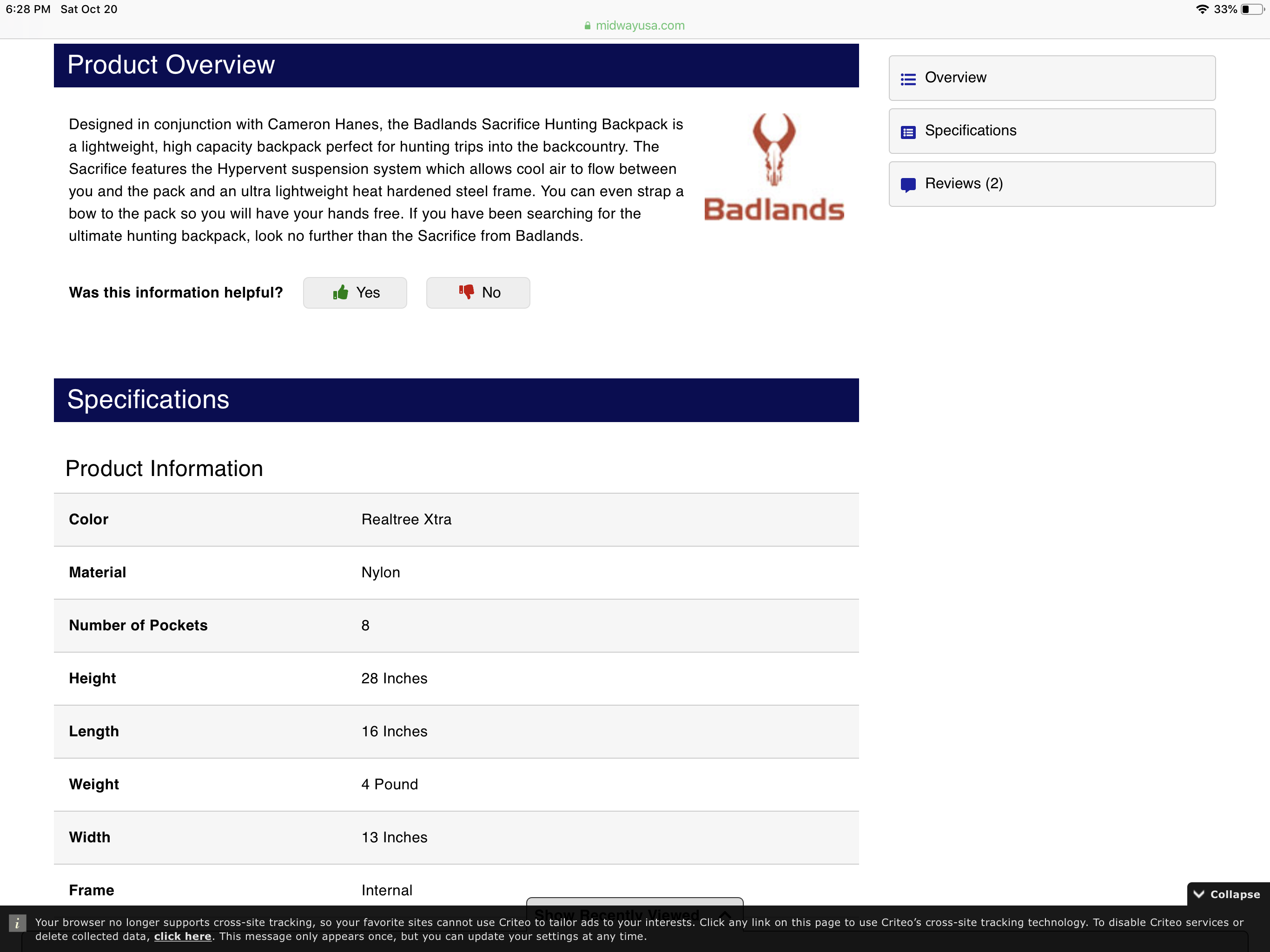This screenshot has width=1270, height=952.
Task: Click the midwayusa.com address bar
Action: click(635, 25)
